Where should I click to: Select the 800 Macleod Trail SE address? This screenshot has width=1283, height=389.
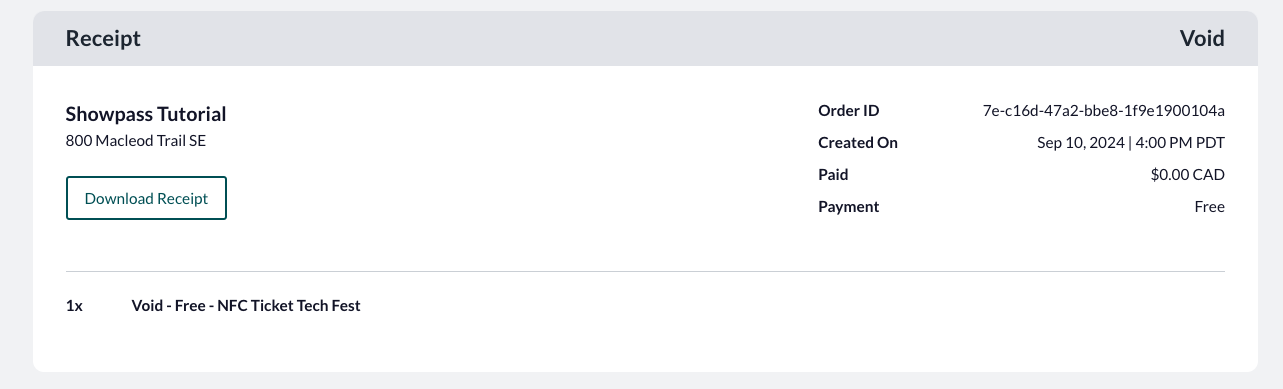[x=136, y=141]
